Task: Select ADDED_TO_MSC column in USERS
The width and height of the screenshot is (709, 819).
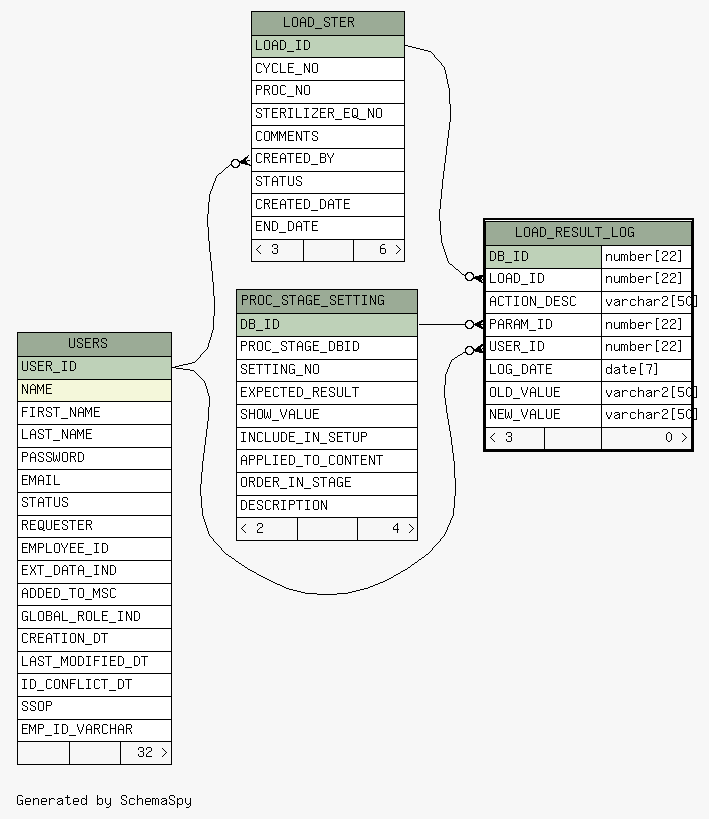Action: 94,594
